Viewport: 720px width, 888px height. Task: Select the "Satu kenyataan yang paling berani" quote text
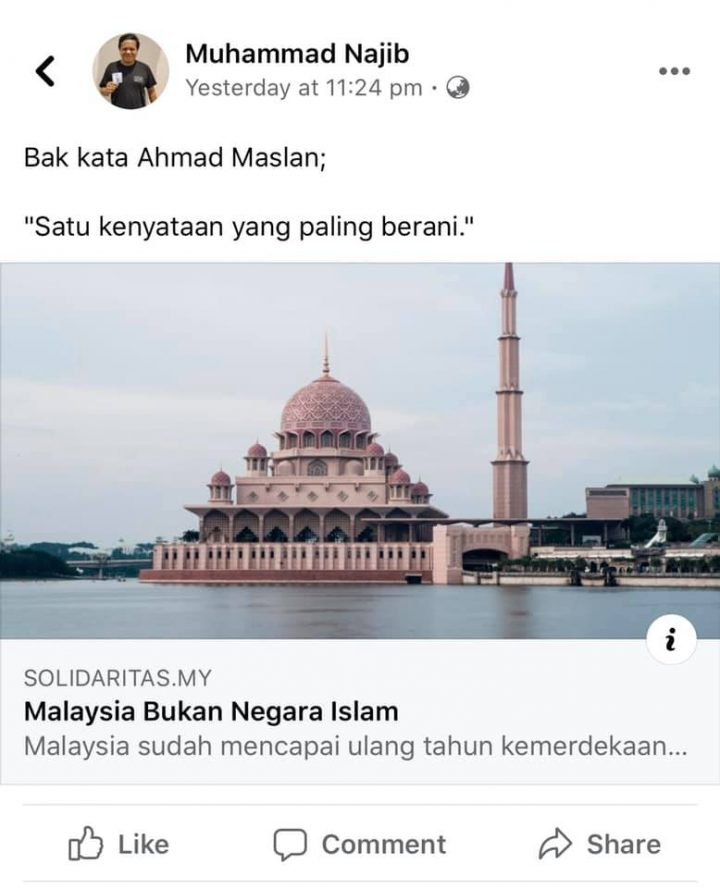pyautogui.click(x=248, y=227)
